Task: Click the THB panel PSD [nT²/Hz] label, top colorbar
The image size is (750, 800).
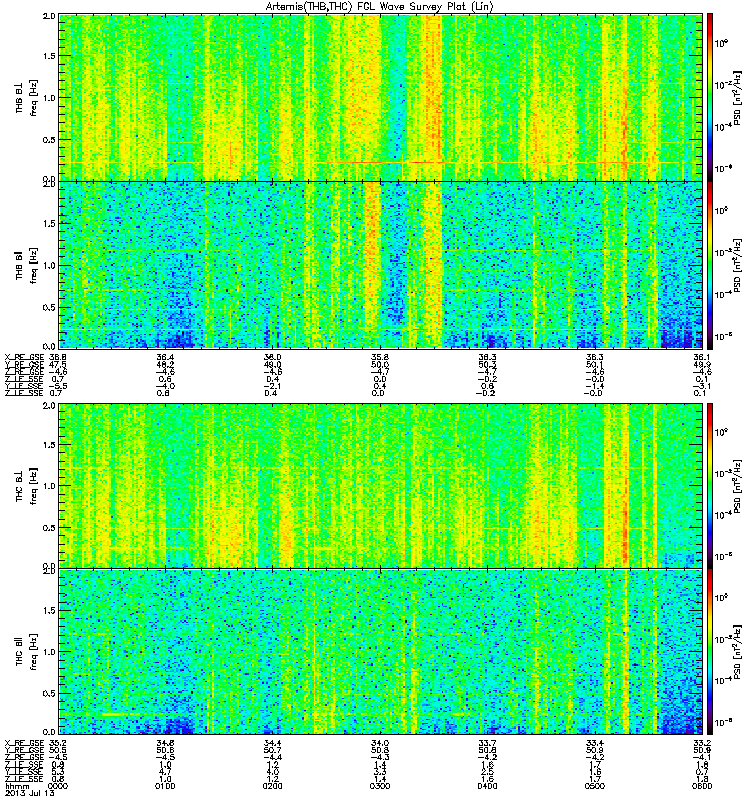Action: (x=738, y=98)
